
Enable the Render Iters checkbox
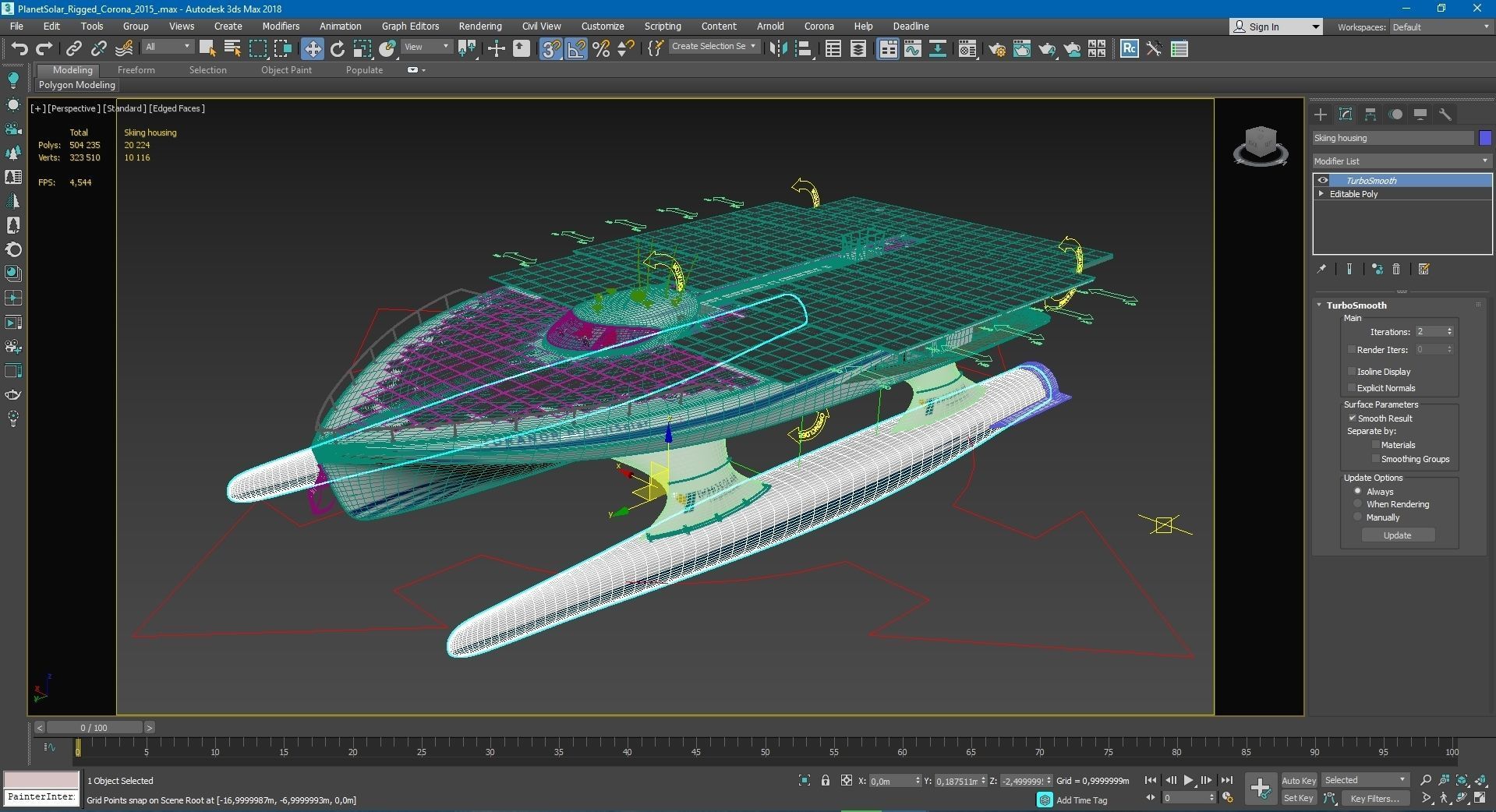1352,349
